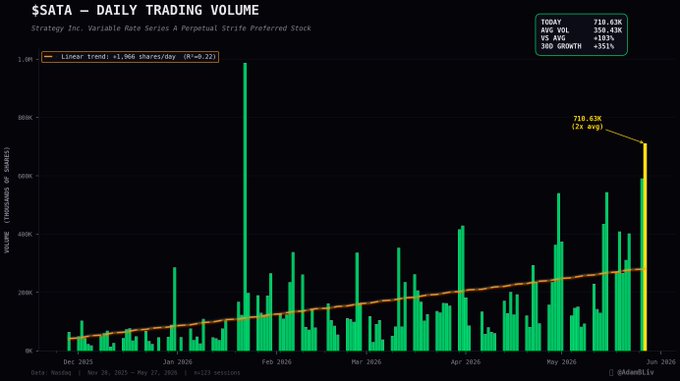Click the VS AVG +103% stat row
The image size is (680, 381).
click(x=577, y=38)
